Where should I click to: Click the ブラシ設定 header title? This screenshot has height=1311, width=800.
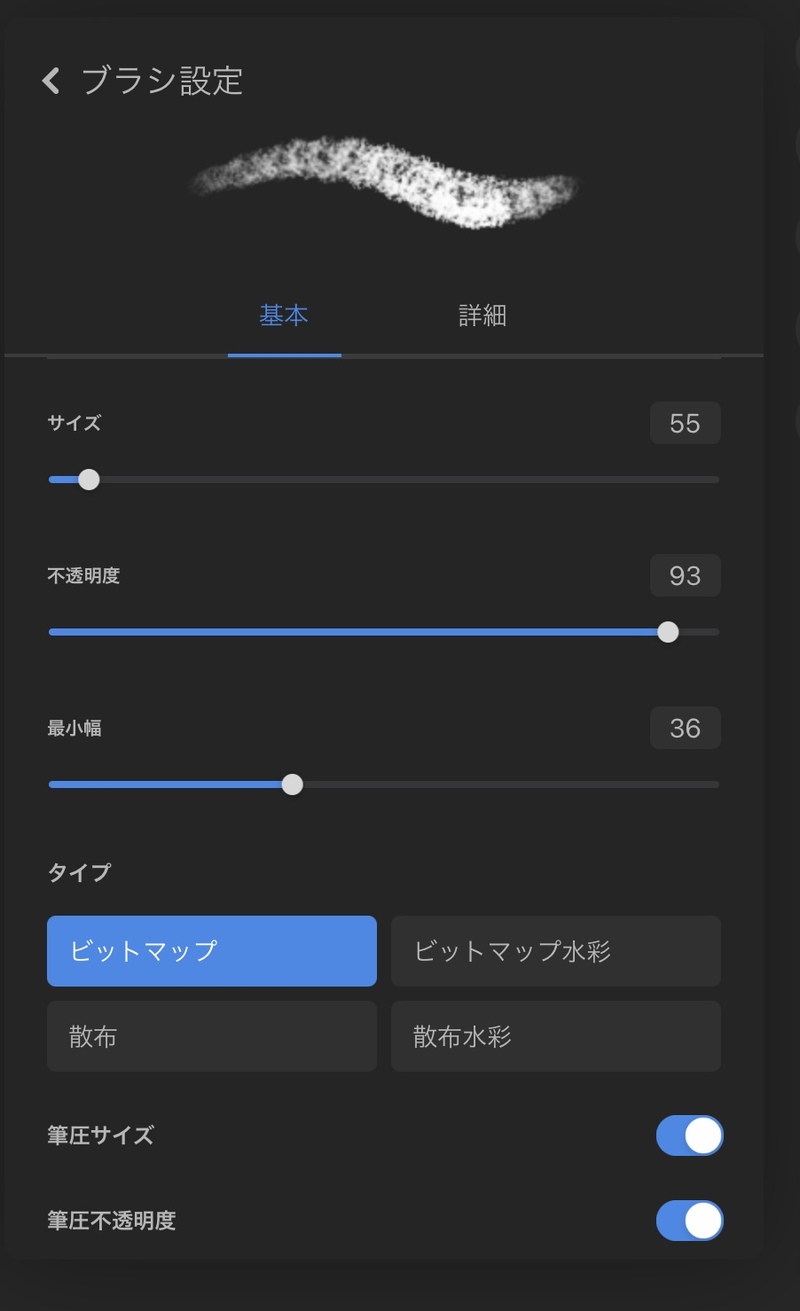[x=162, y=81]
